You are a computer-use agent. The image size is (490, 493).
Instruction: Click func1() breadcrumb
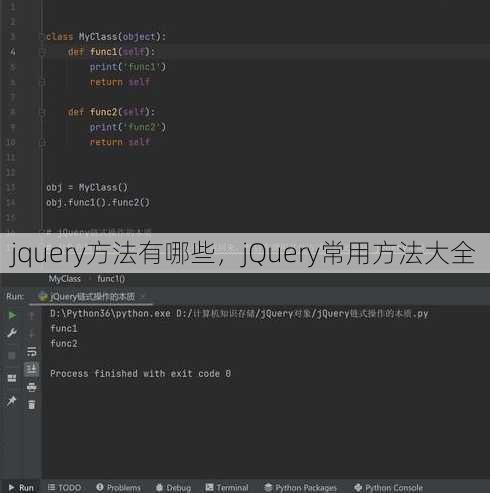coord(111,278)
